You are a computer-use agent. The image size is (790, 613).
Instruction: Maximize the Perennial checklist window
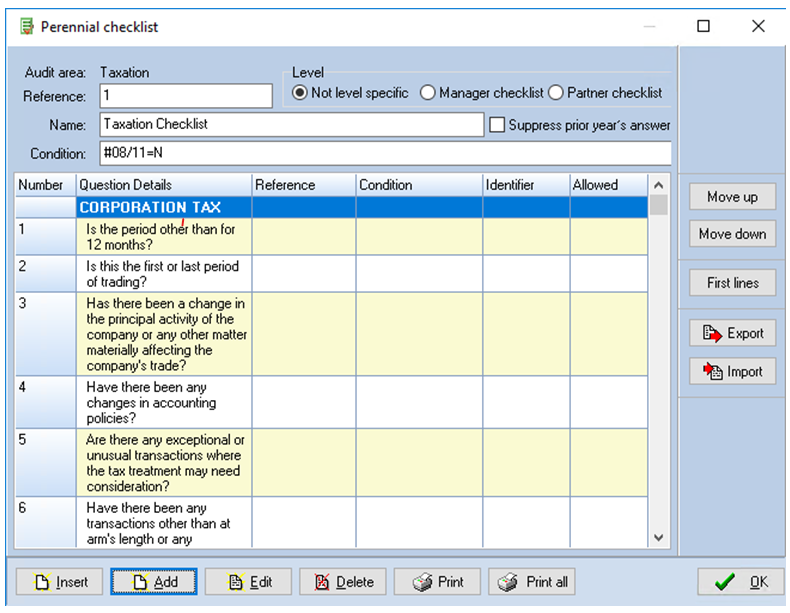click(703, 26)
